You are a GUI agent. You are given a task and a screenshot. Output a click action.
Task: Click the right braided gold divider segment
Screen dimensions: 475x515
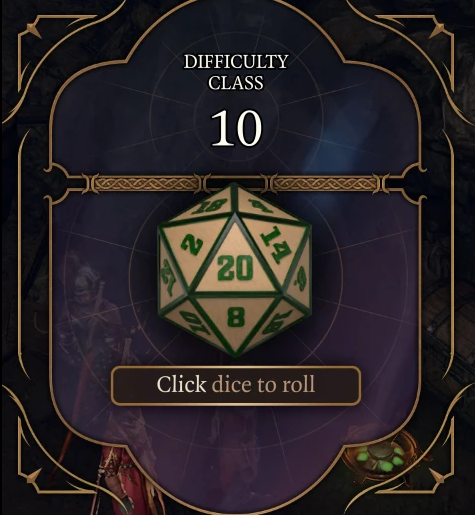pyautogui.click(x=325, y=184)
